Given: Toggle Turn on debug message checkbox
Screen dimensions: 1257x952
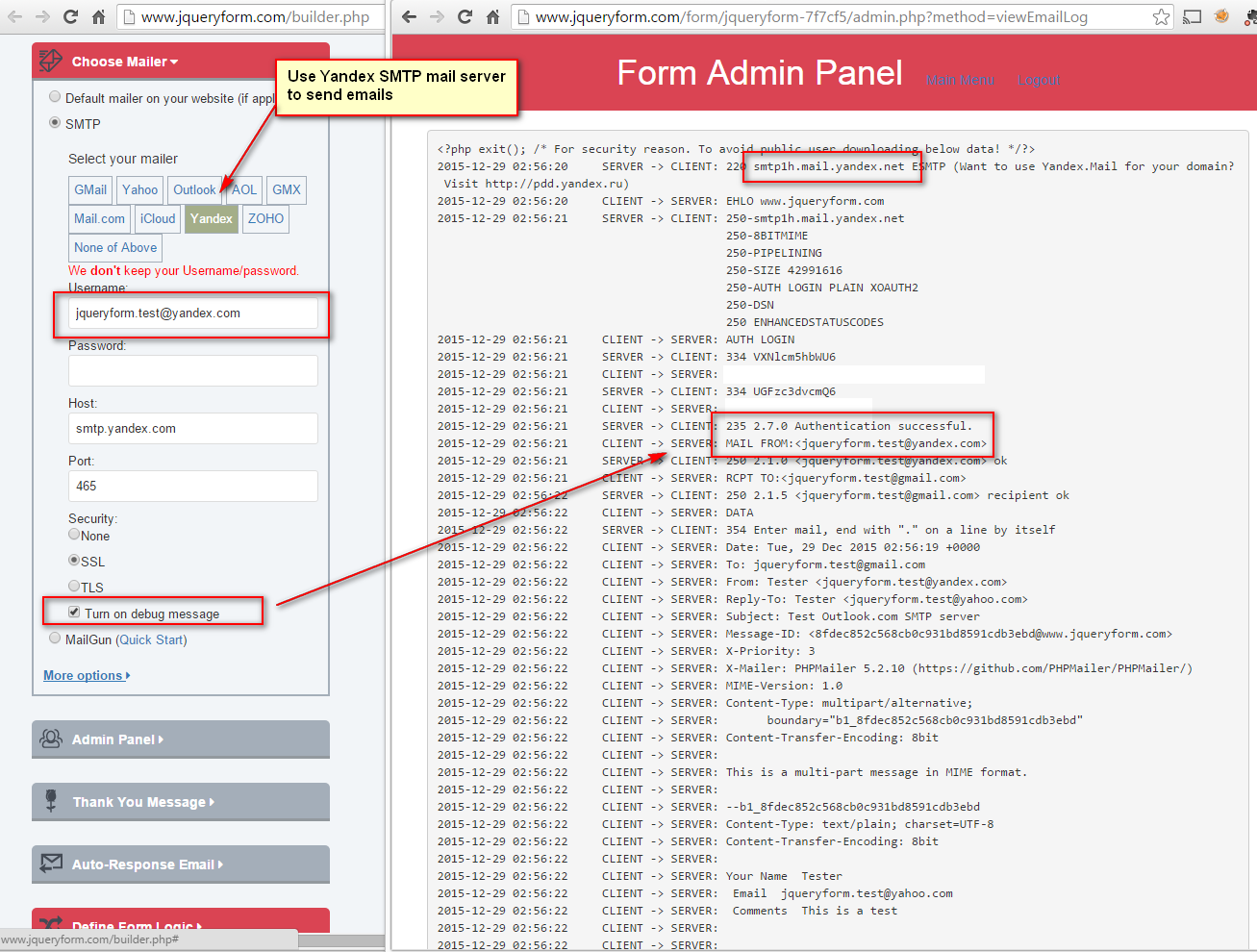Looking at the screenshot, I should click(74, 613).
